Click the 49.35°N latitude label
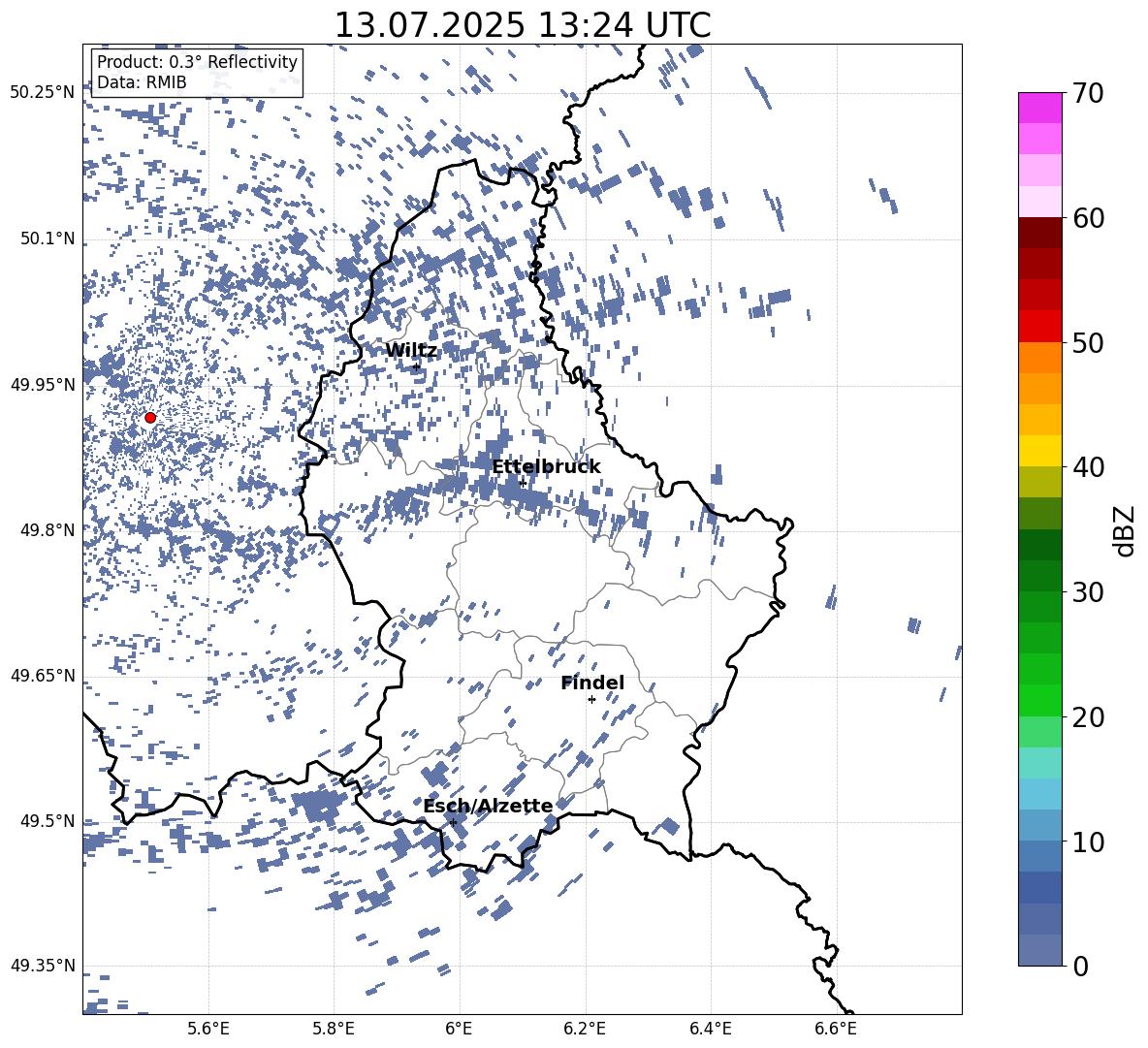The width and height of the screenshot is (1148, 1048). (x=43, y=966)
